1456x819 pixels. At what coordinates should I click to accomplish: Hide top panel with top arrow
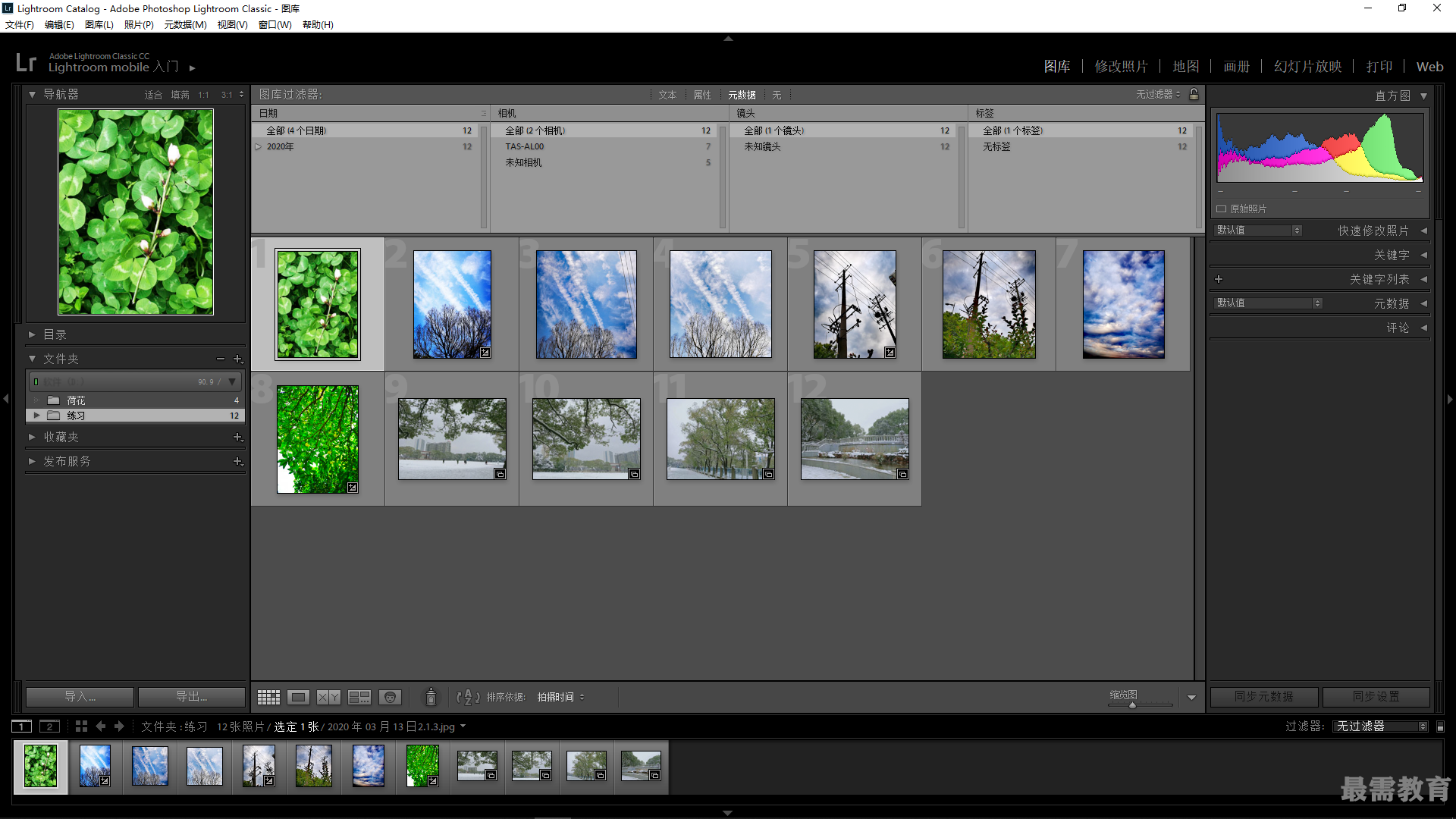point(728,38)
